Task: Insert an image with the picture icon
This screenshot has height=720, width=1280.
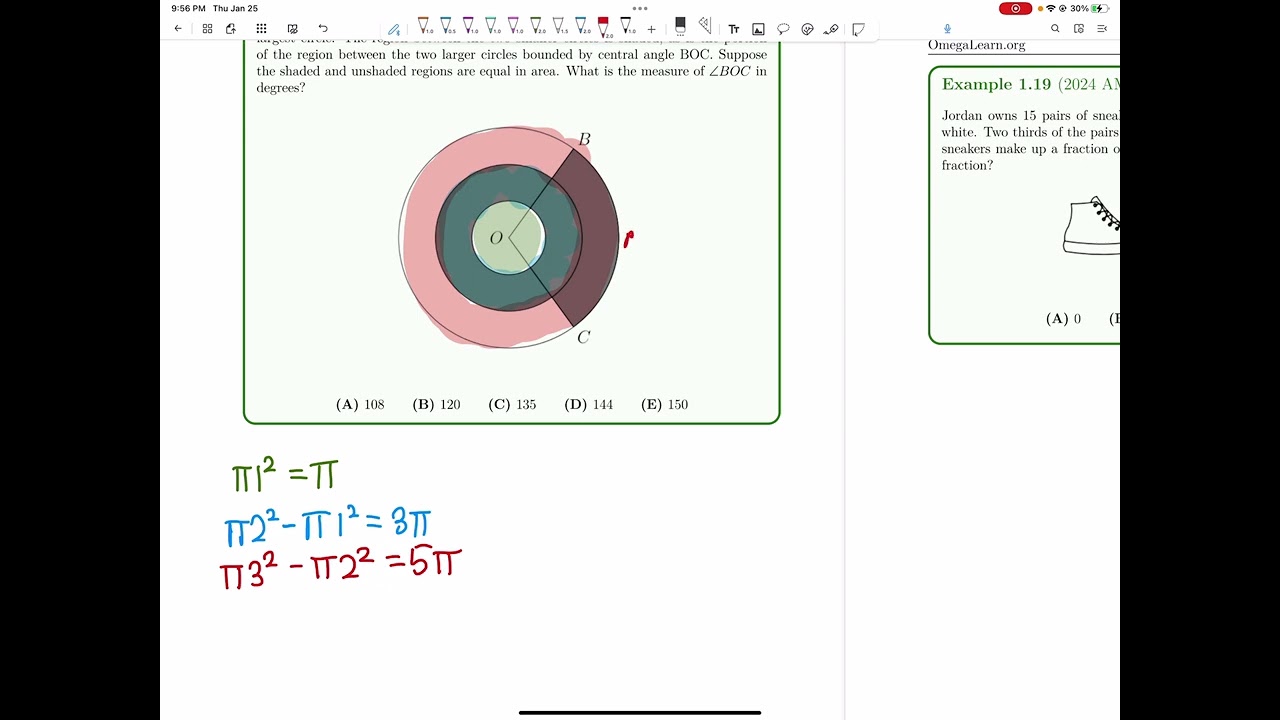Action: (758, 29)
